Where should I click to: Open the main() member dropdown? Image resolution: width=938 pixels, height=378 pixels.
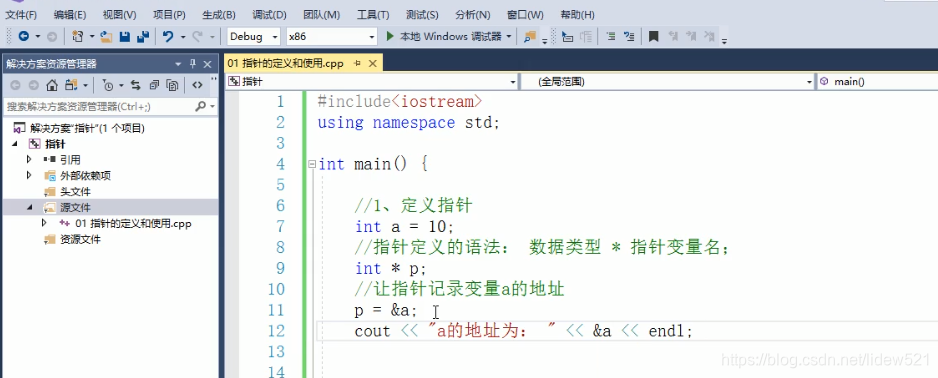click(x=877, y=82)
